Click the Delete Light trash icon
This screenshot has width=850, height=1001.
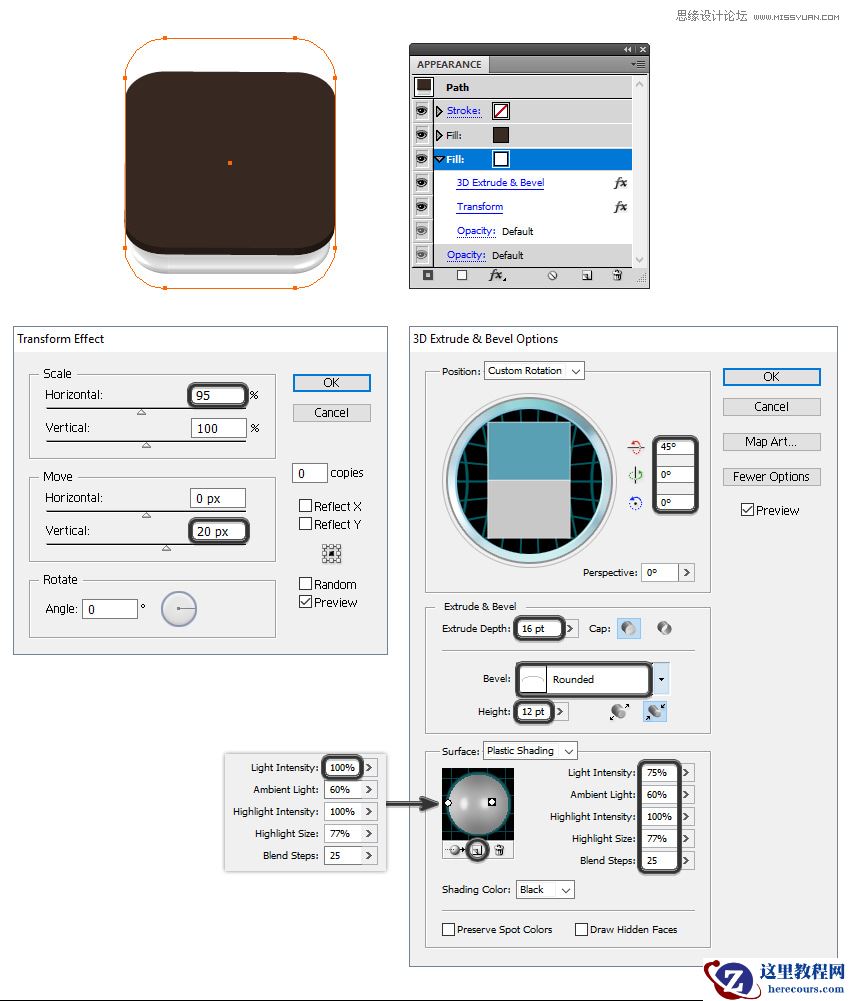point(500,850)
